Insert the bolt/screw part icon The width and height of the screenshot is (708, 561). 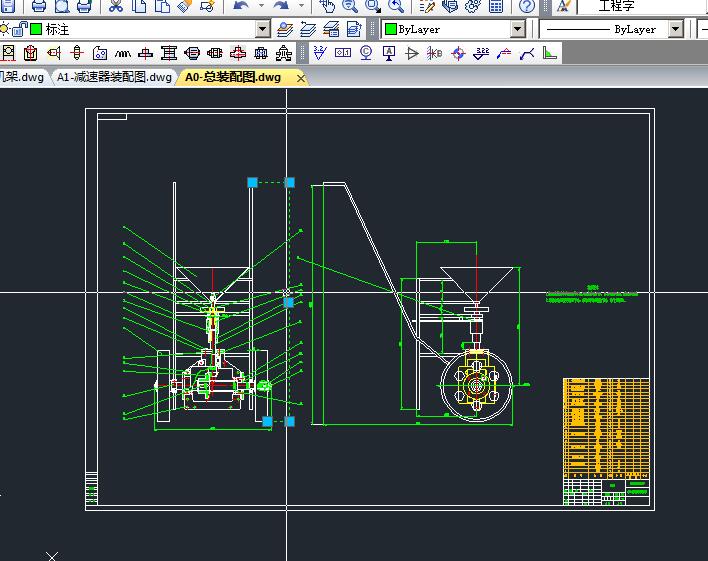click(x=54, y=53)
